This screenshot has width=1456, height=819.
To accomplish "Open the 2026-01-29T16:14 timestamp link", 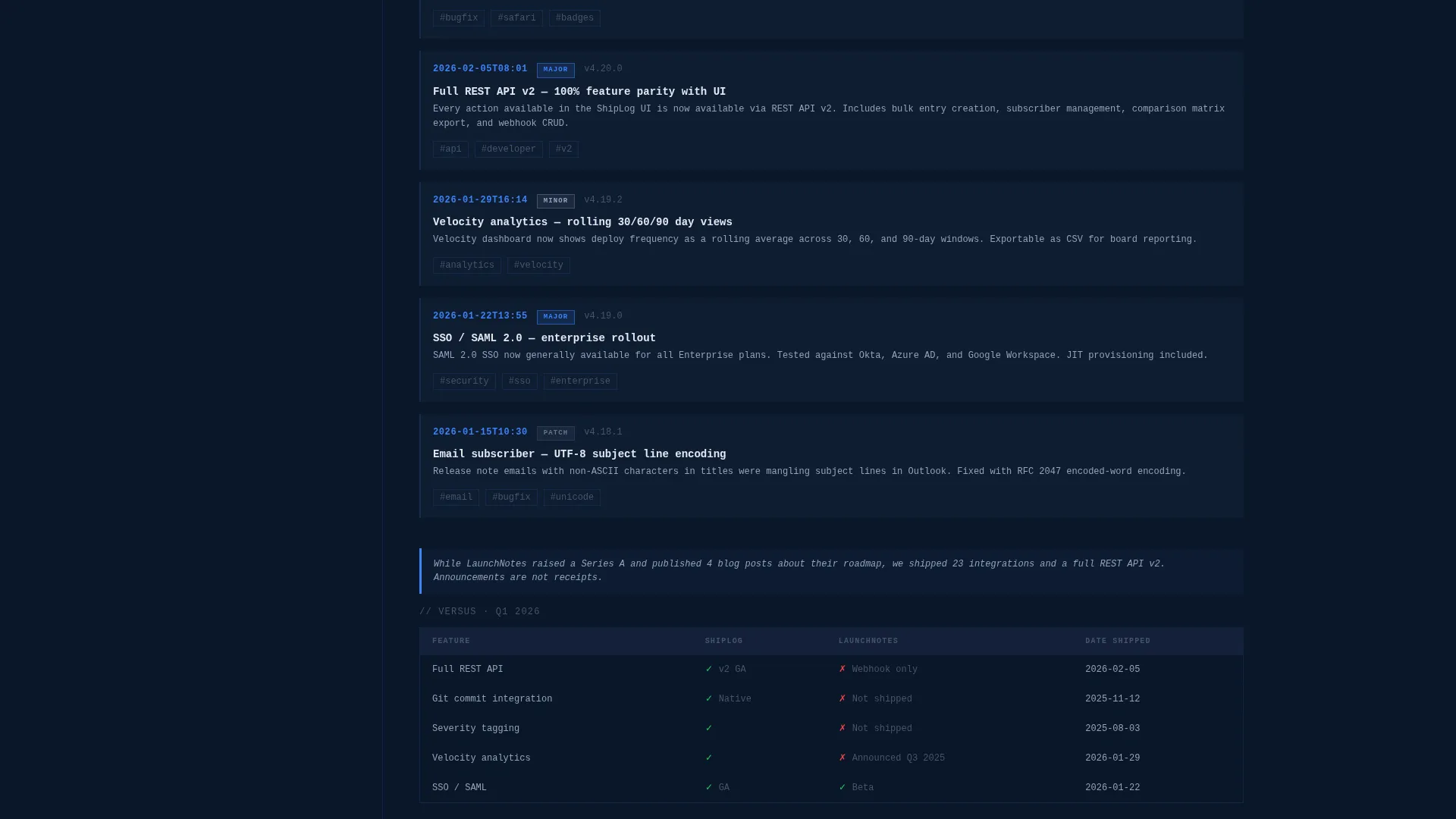I will 480,200.
